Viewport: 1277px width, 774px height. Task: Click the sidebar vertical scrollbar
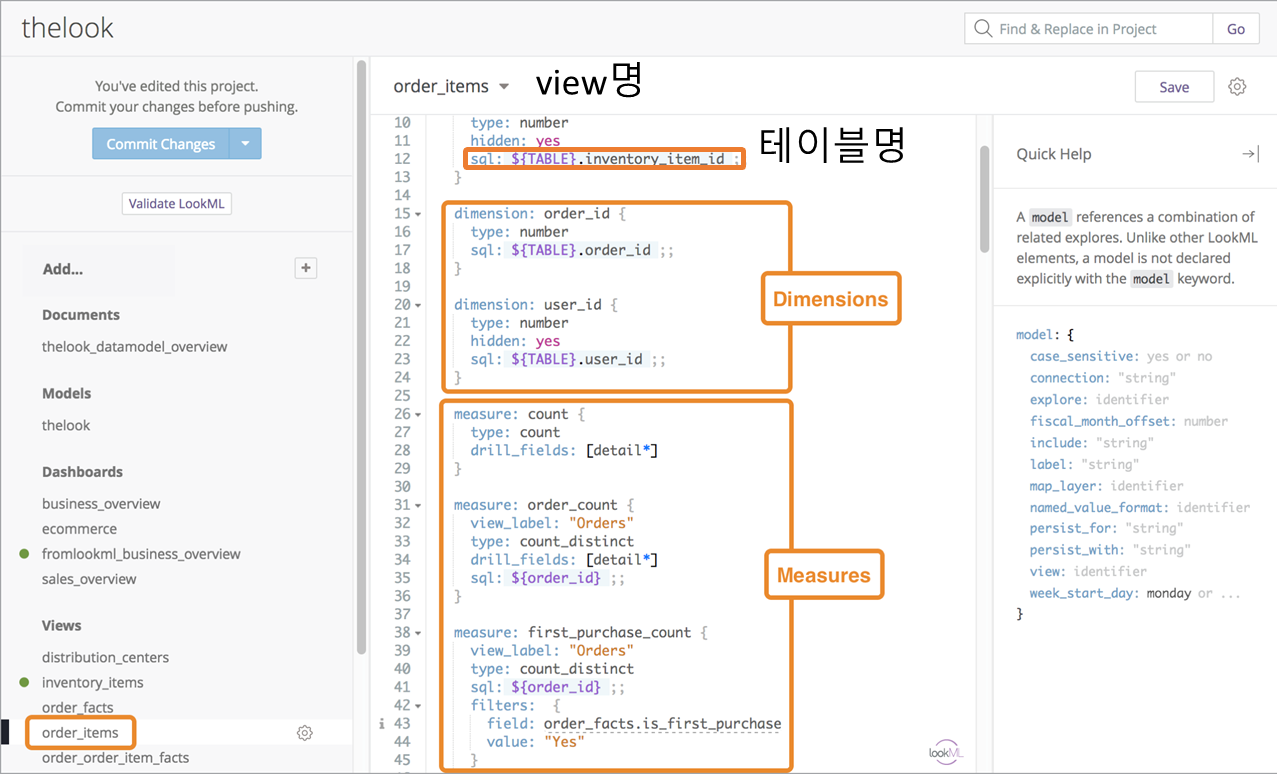click(360, 358)
